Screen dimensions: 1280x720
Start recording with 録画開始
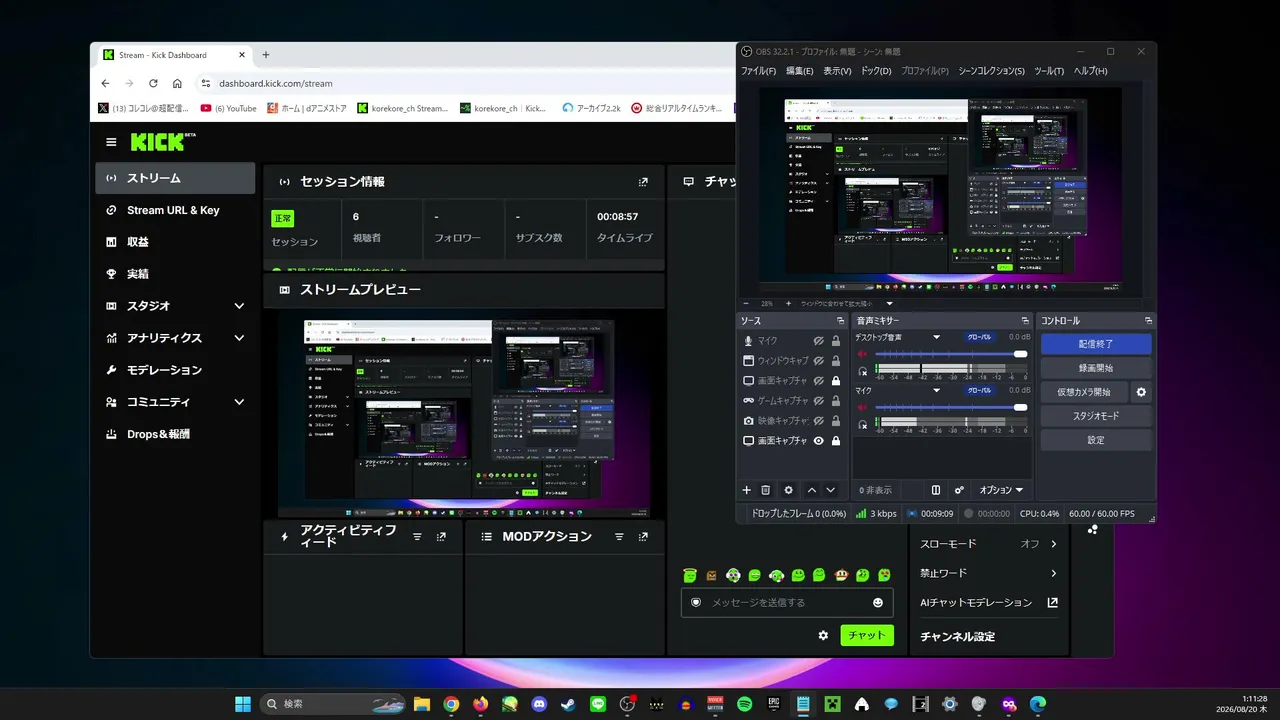coord(1096,368)
